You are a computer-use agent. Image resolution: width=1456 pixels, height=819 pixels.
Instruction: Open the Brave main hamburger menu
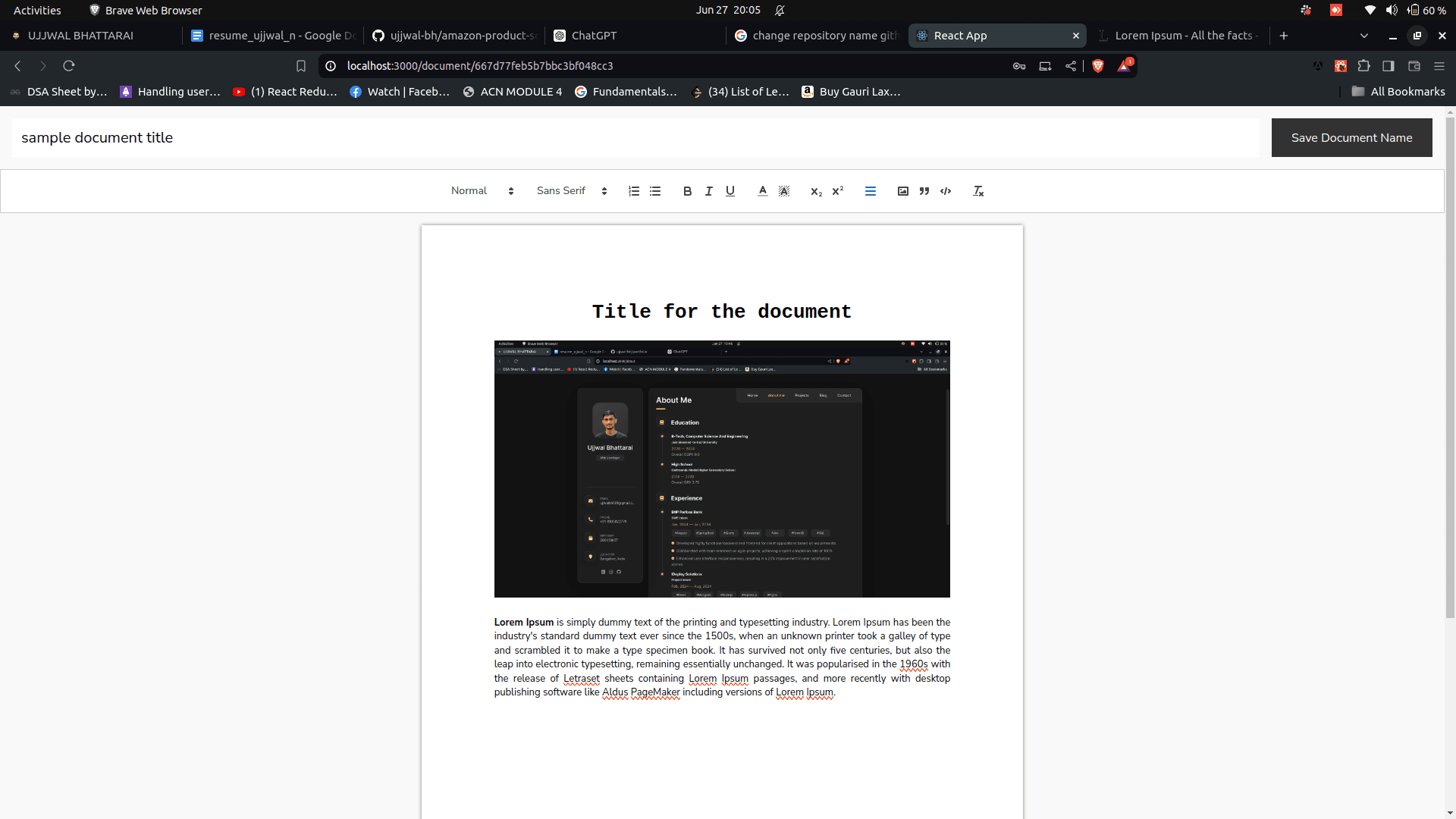[x=1439, y=66]
